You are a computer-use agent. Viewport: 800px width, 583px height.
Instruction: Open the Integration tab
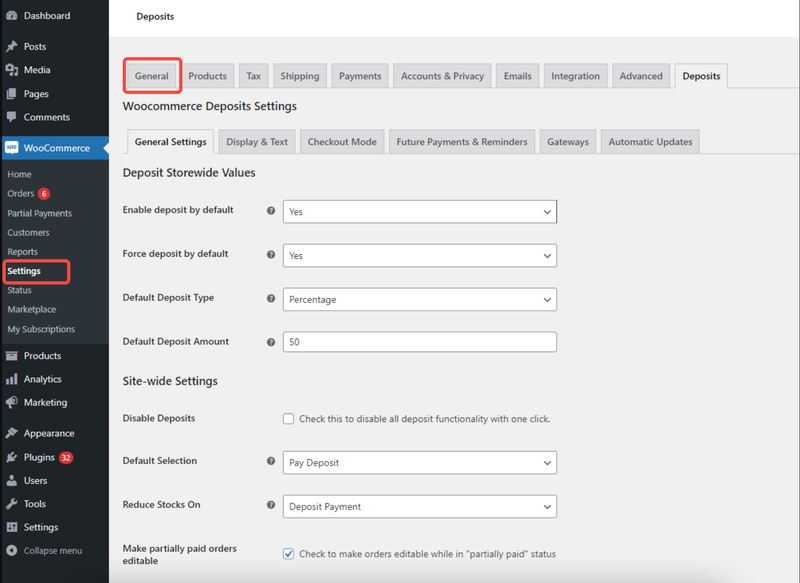point(576,76)
